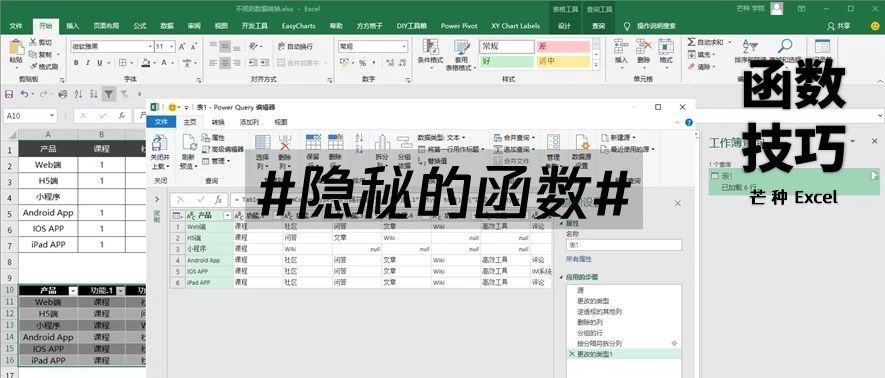This screenshot has height=378, width=885.
Task: Switch to the 插入 (Insert) ribbon tab
Action: (73, 26)
